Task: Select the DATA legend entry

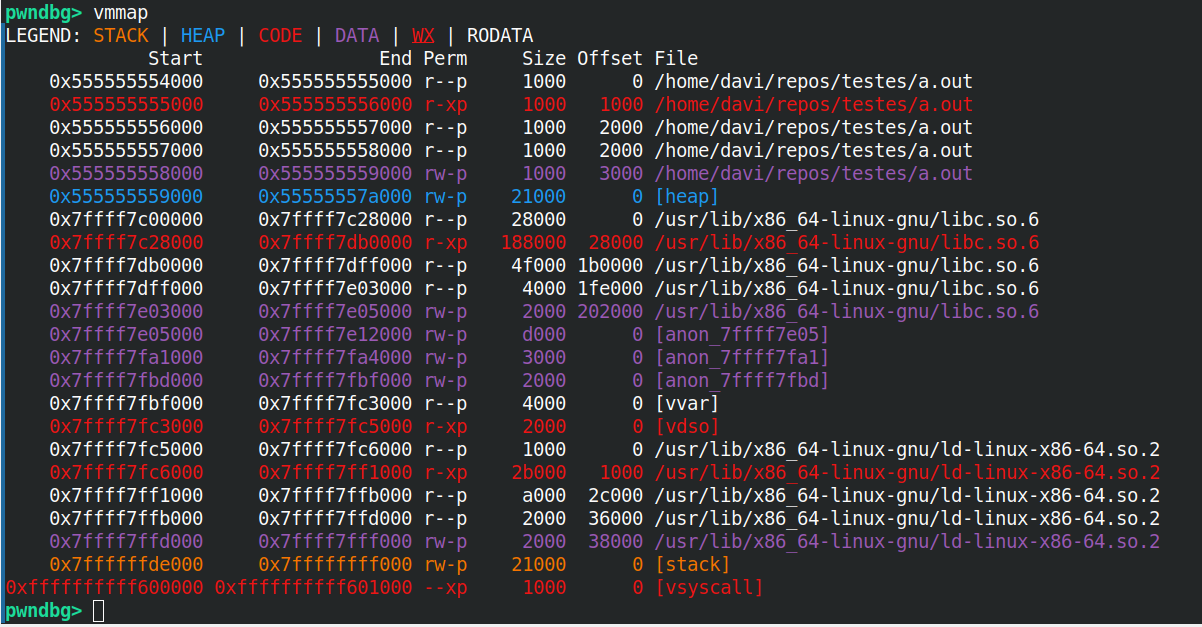Action: pyautogui.click(x=357, y=35)
